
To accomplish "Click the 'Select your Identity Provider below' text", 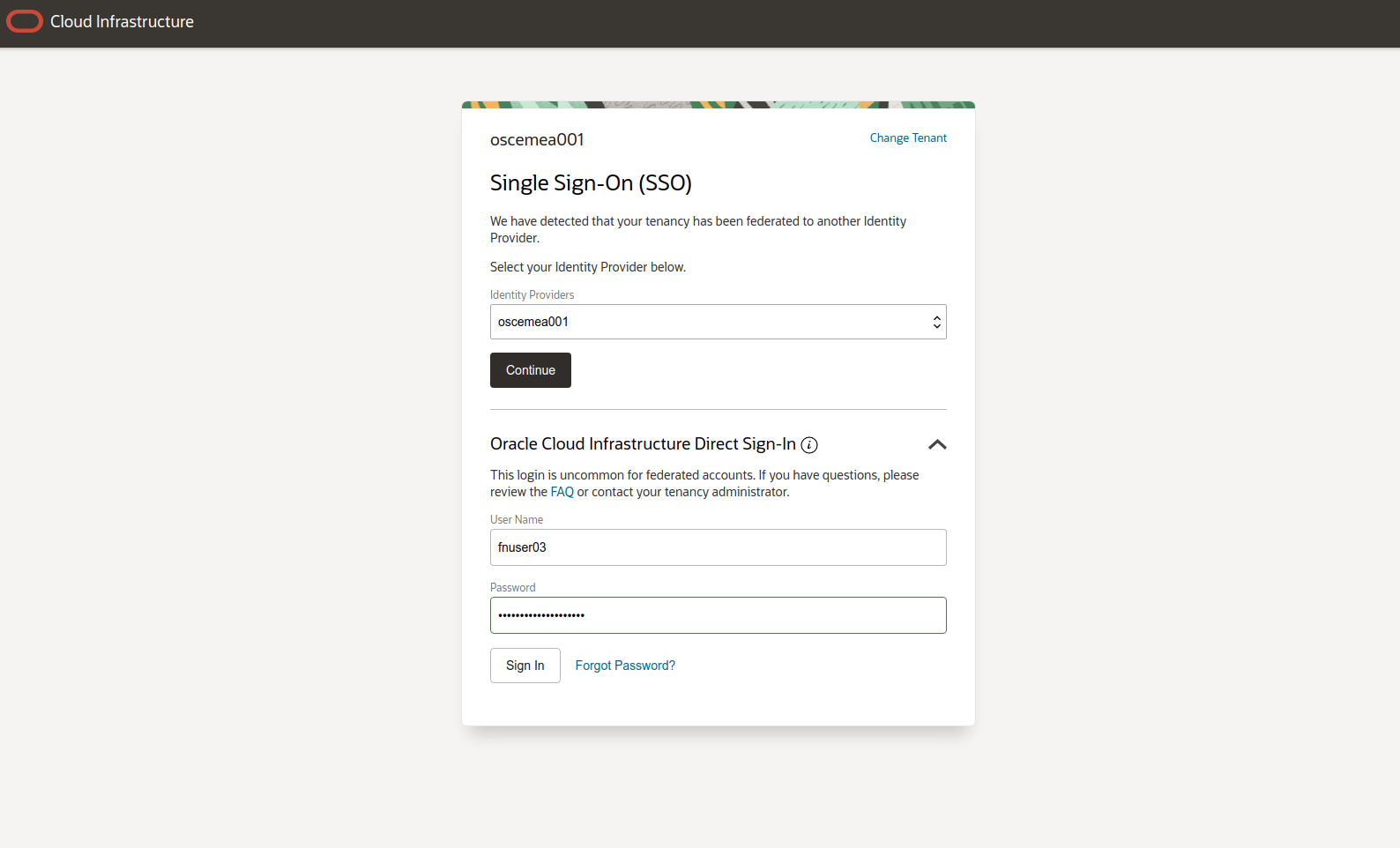I will pyautogui.click(x=588, y=267).
